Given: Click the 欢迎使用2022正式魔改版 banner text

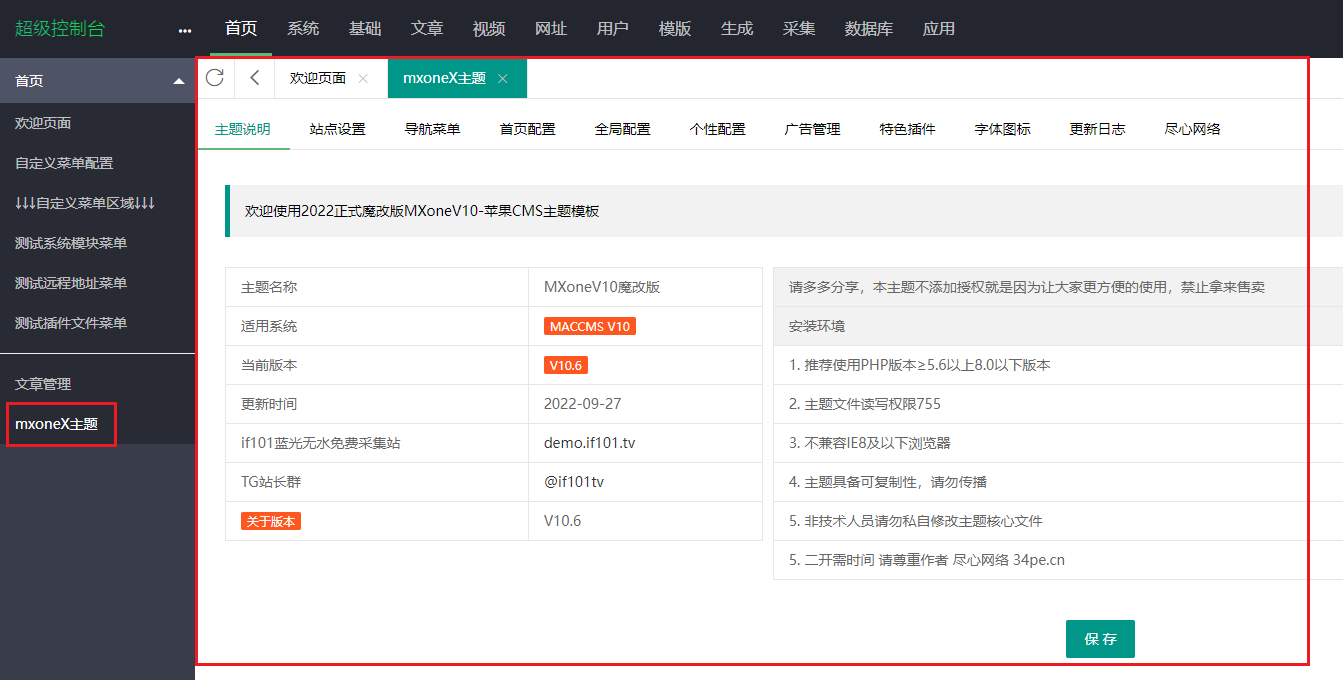Looking at the screenshot, I should point(422,211).
